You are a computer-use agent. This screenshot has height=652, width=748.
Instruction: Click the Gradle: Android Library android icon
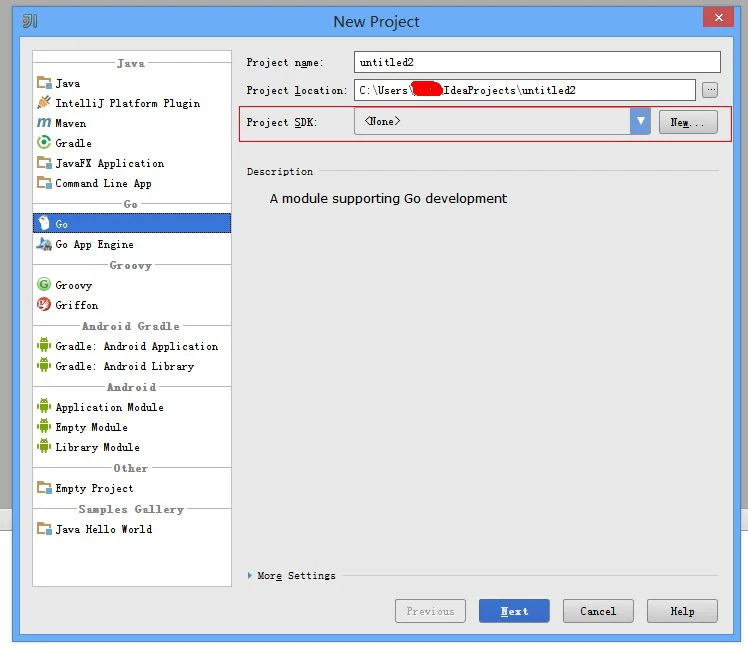44,365
